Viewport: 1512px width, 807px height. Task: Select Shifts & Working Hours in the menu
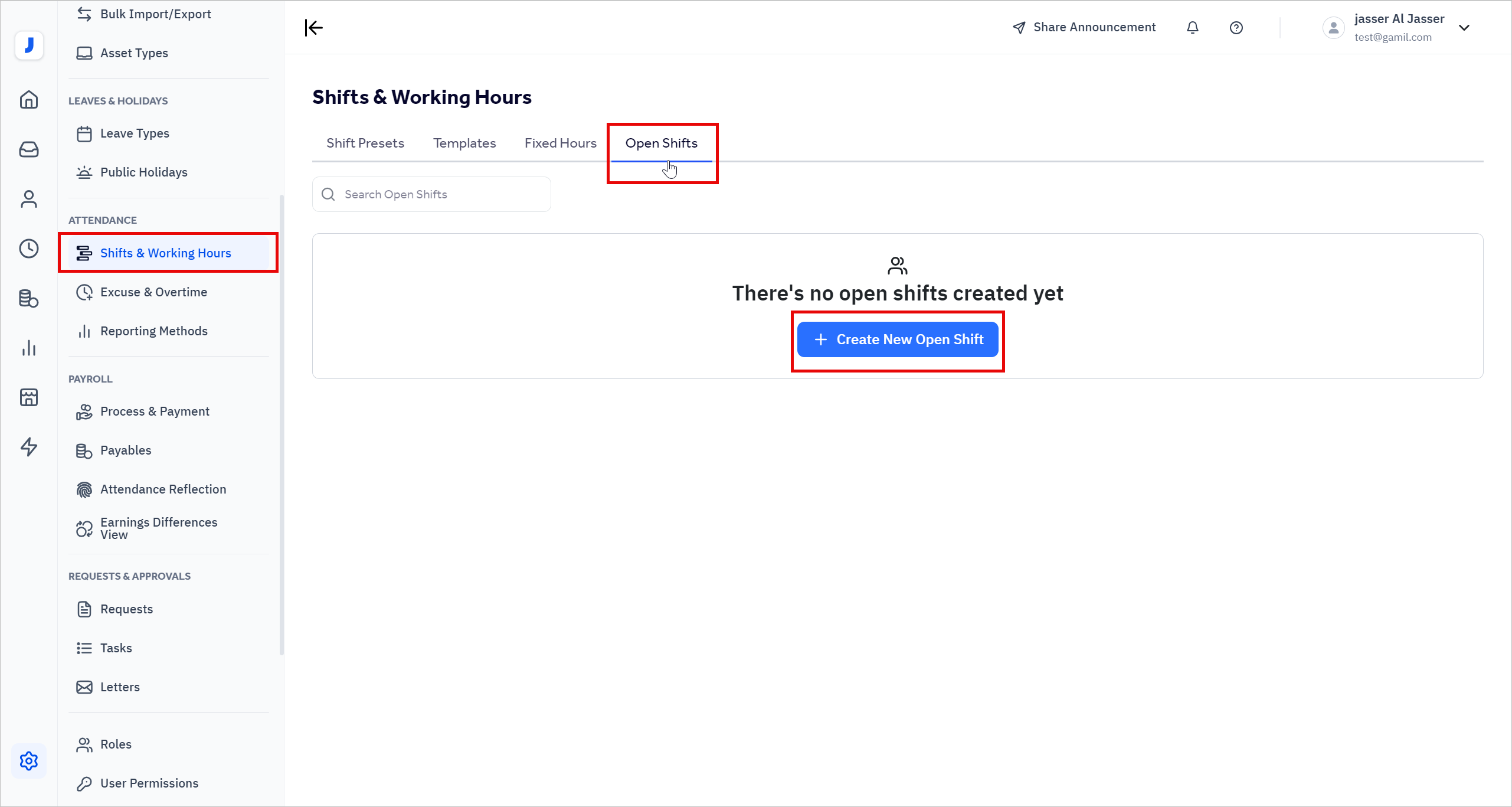pos(166,253)
